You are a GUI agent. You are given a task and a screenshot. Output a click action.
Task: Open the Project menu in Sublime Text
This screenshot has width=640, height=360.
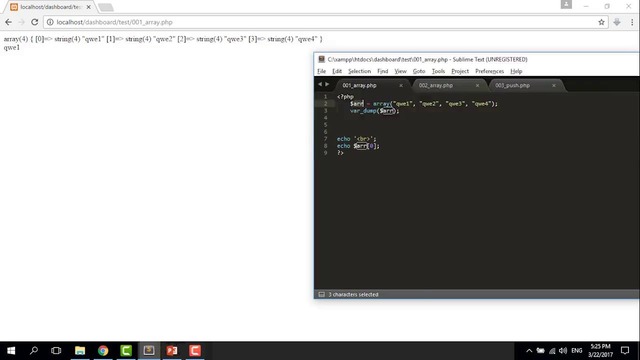(x=460, y=71)
